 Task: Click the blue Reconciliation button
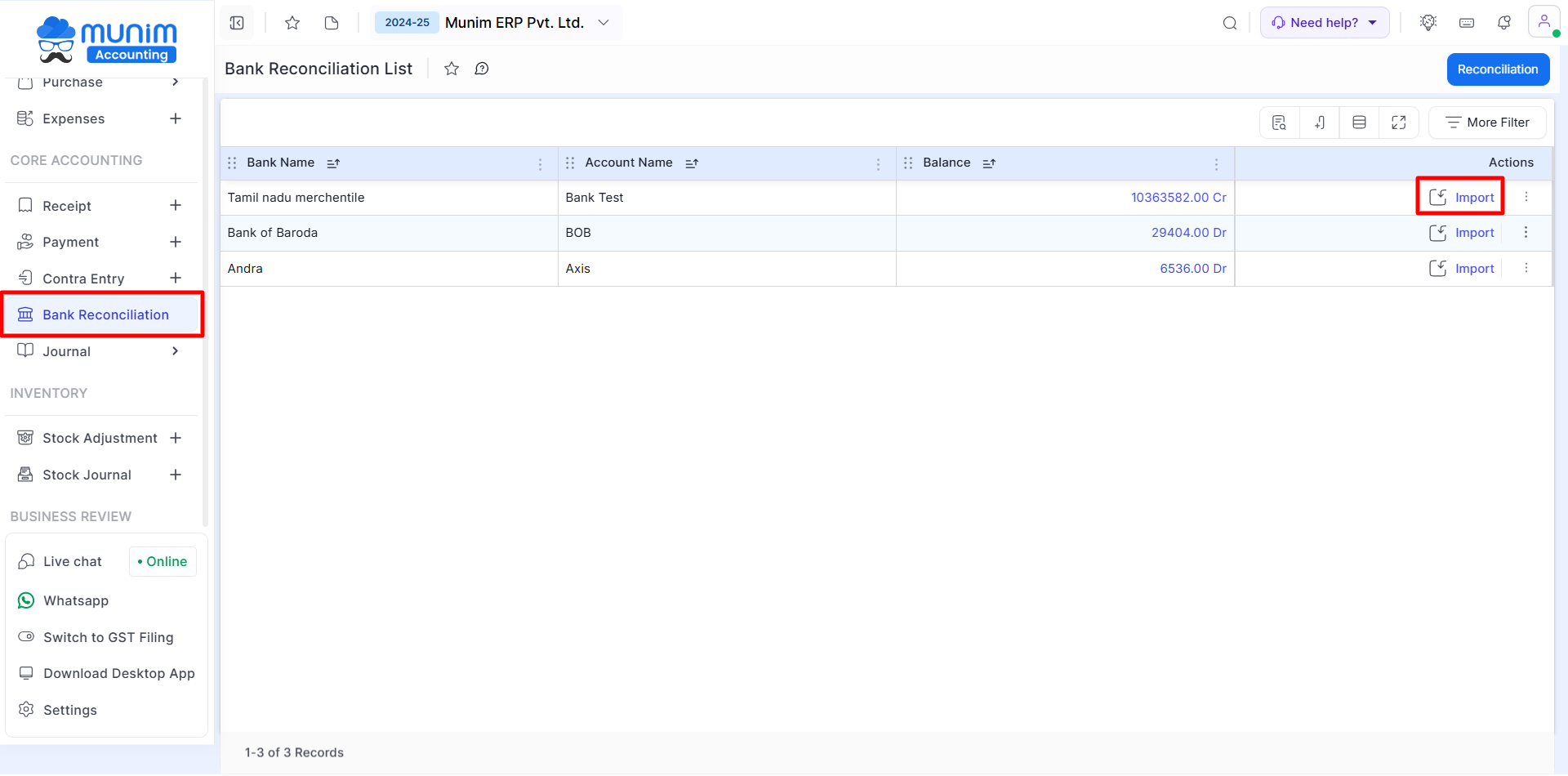click(1498, 69)
